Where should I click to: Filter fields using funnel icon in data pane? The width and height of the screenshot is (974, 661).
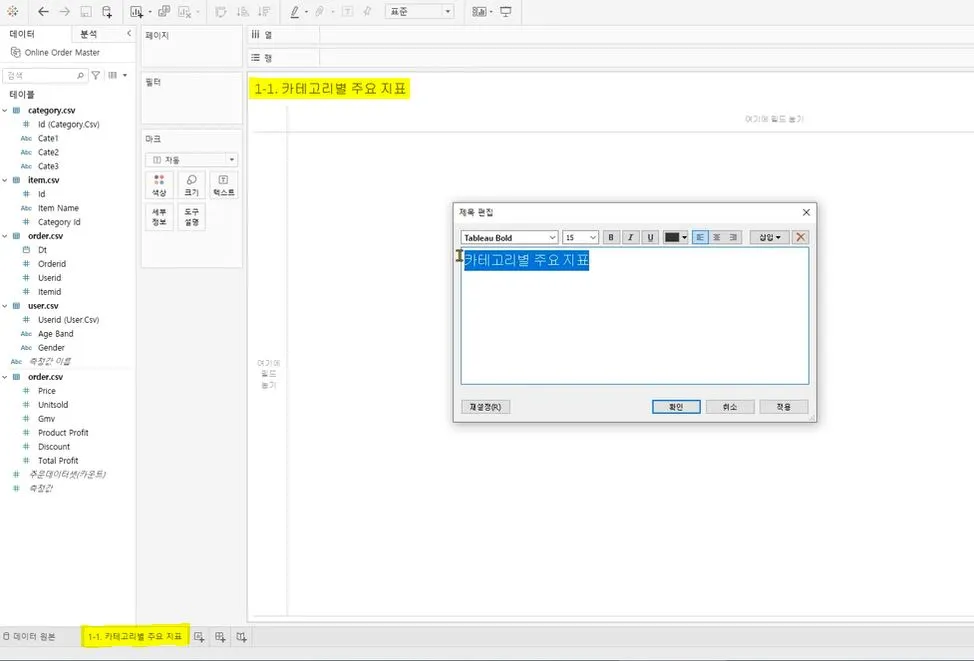(x=96, y=75)
